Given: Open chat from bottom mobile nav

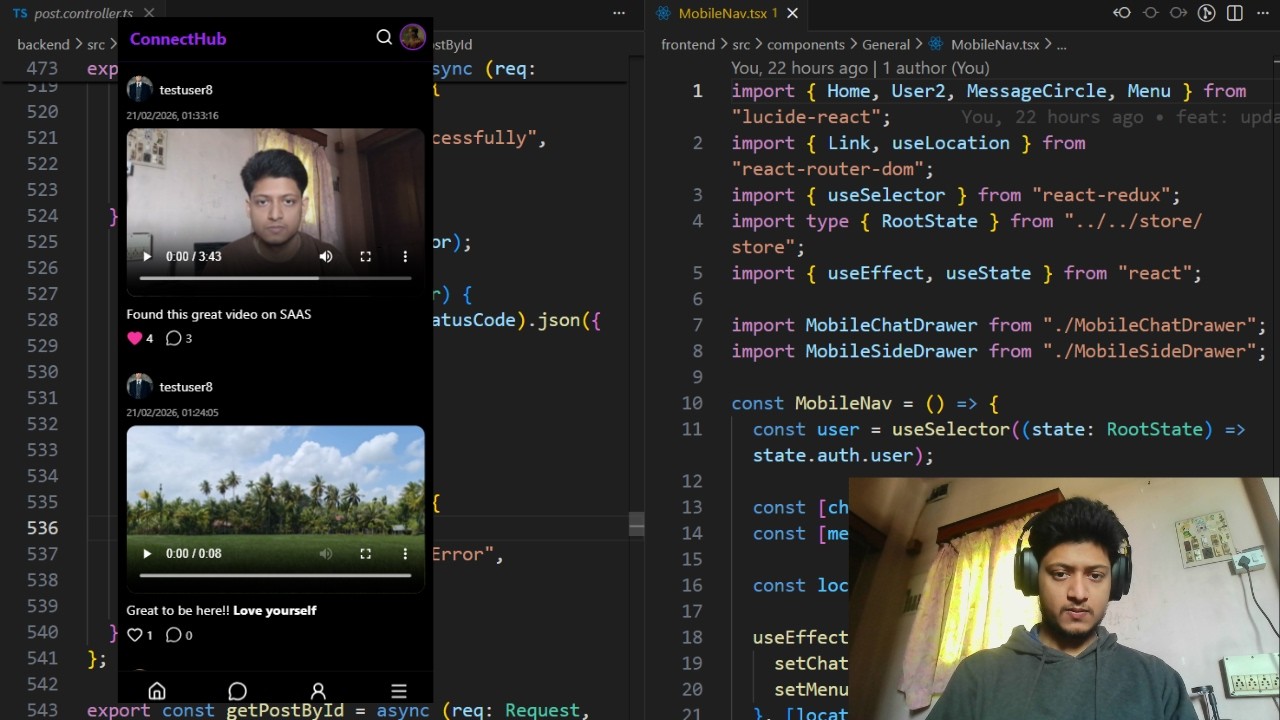Looking at the screenshot, I should pyautogui.click(x=237, y=691).
